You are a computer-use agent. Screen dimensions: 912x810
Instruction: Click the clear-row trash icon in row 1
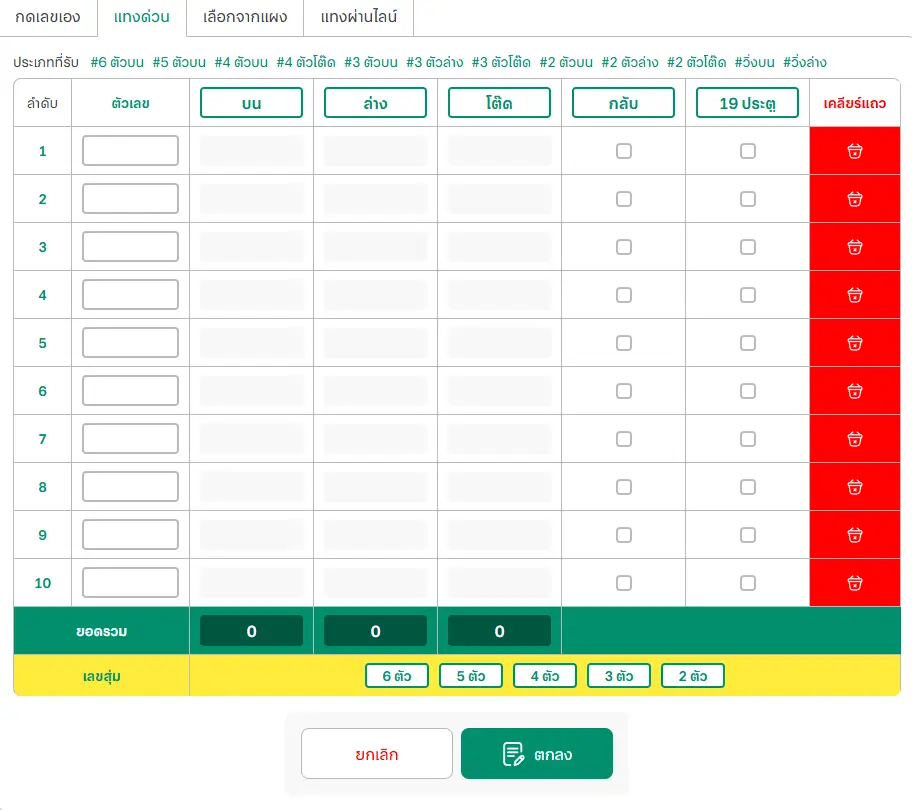[855, 151]
